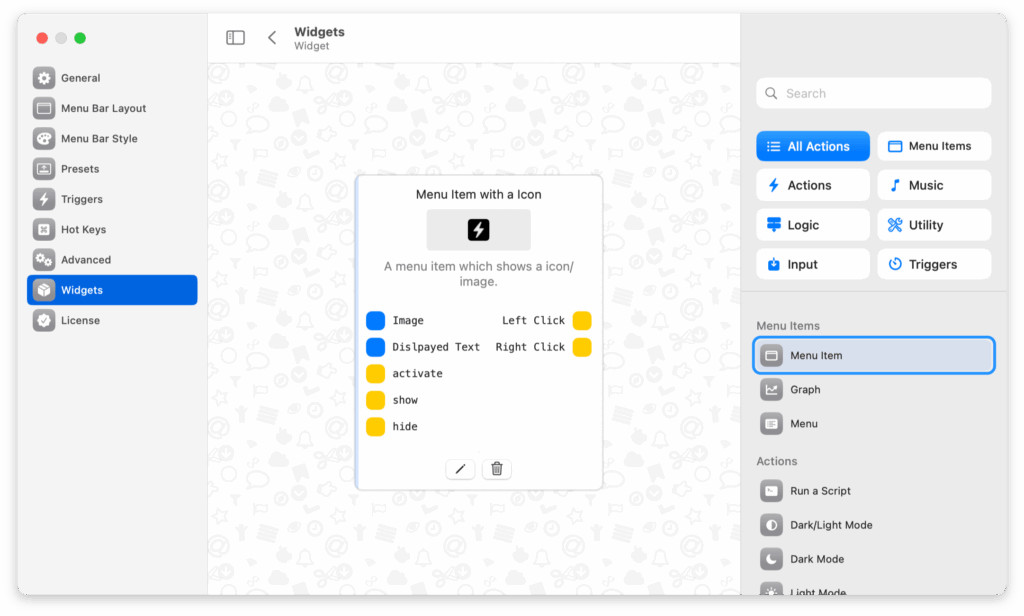Go back using the chevron arrow
The width and height of the screenshot is (1024, 616).
272,38
